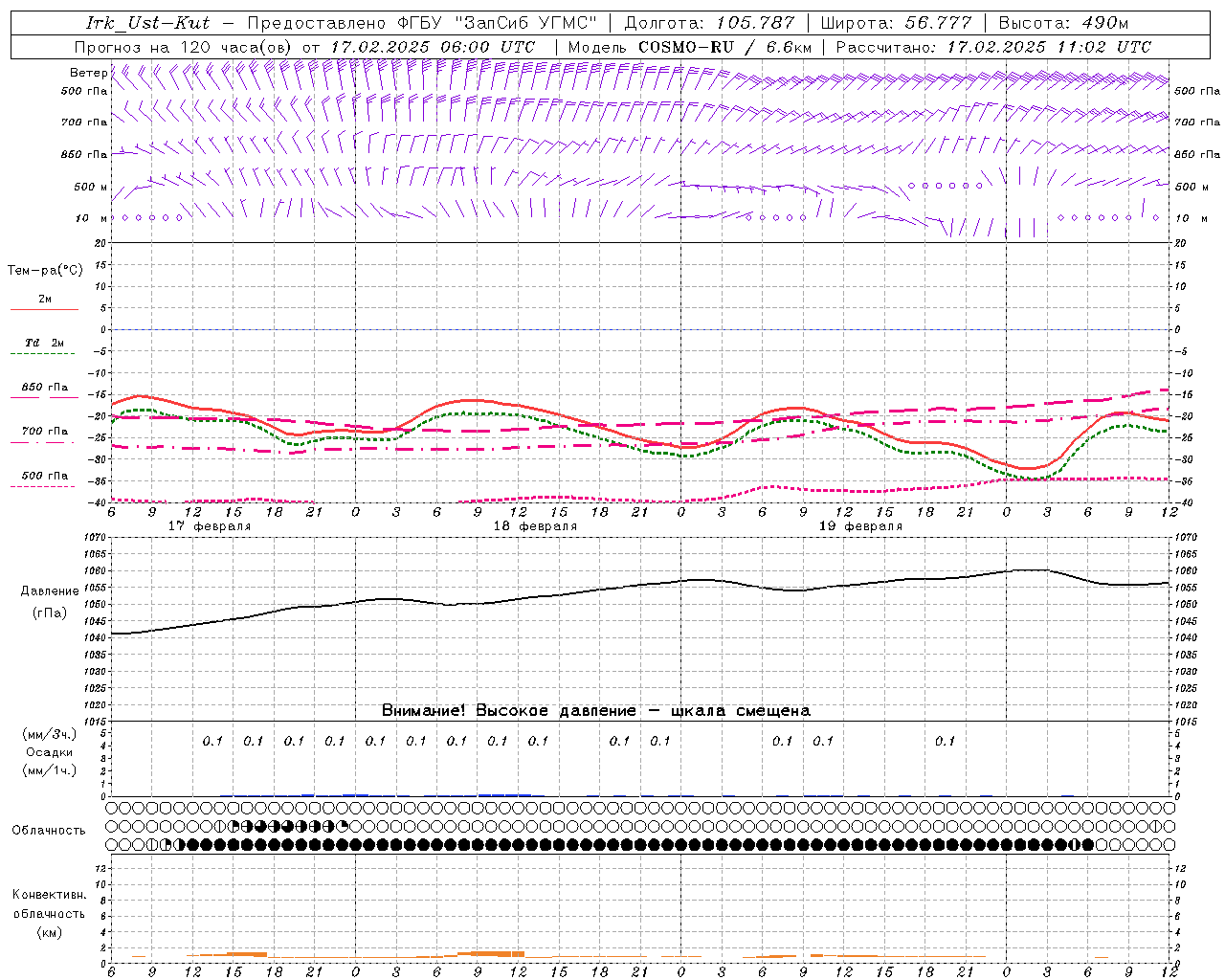Select the longitude value Долгота: 105.787
The image size is (1225, 980).
point(709,23)
